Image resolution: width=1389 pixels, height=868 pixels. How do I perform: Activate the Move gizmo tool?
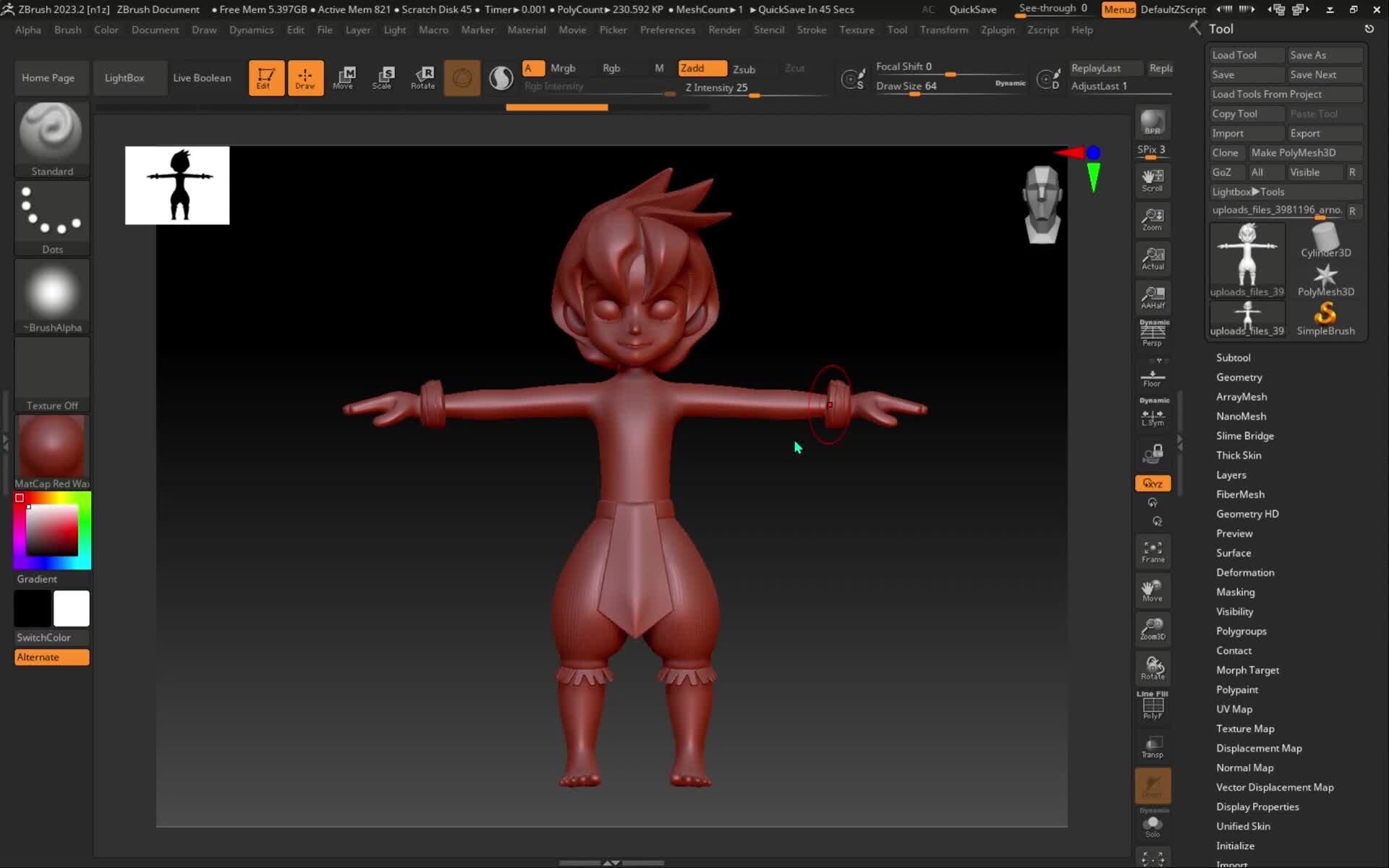pos(345,77)
